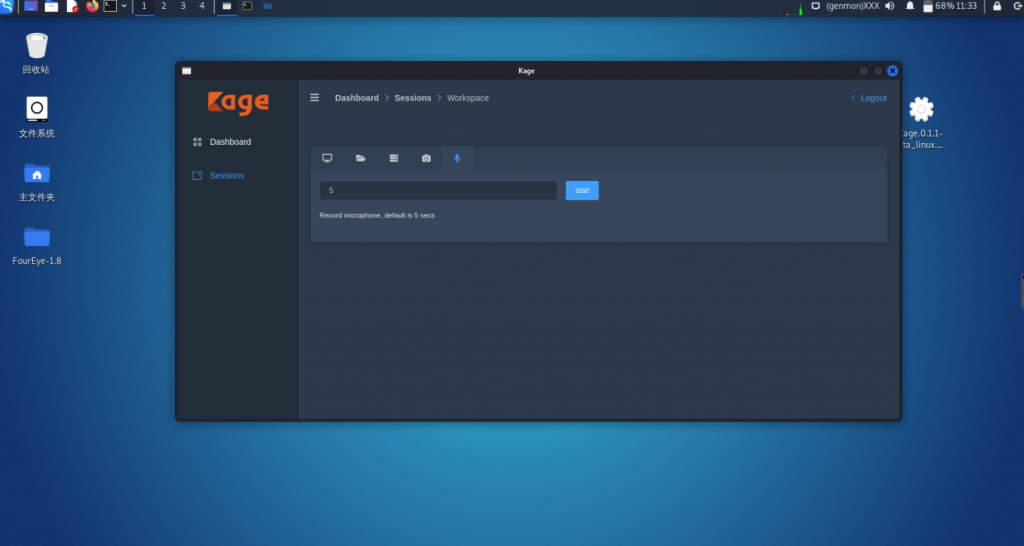Select the terminal window taskbar button
The height and width of the screenshot is (546, 1024).
coord(248,7)
